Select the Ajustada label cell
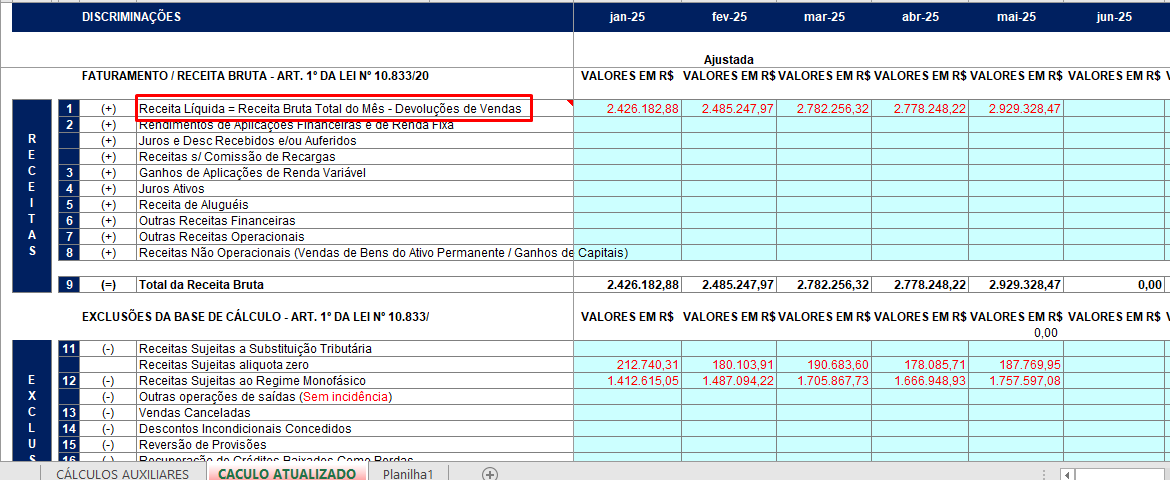Screen dimensions: 1170x480 (x=728, y=60)
